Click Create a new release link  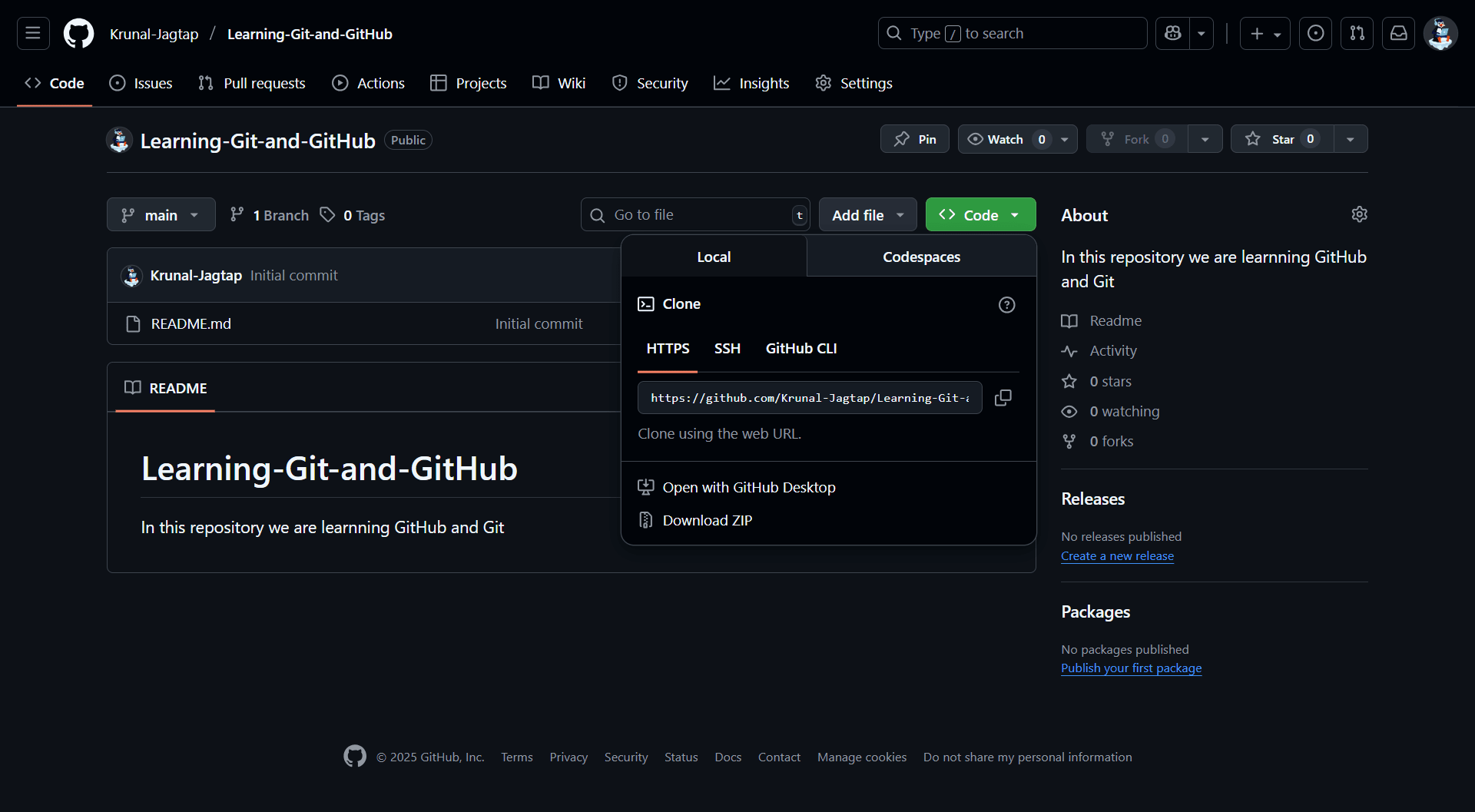(x=1117, y=555)
